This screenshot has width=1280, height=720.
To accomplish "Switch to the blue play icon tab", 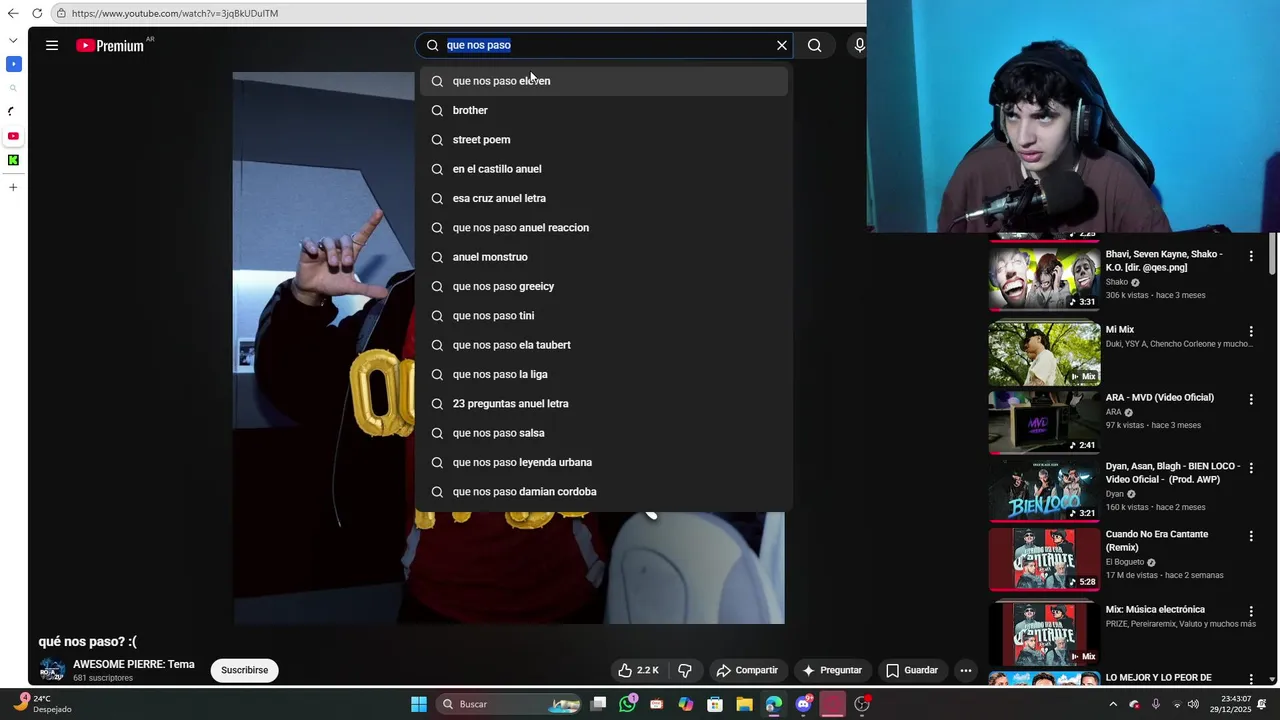I will point(13,64).
